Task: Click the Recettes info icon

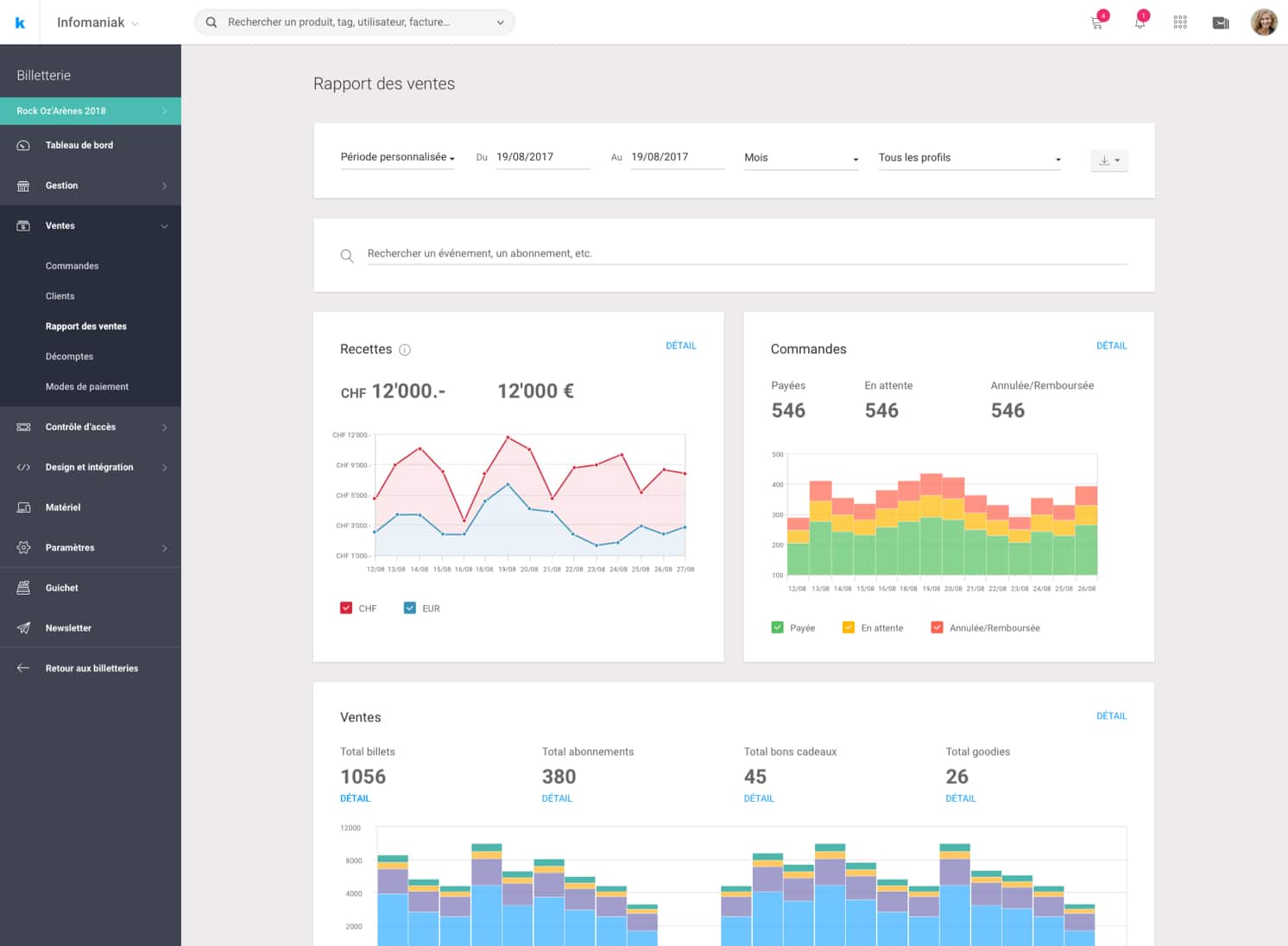Action: pyautogui.click(x=405, y=350)
